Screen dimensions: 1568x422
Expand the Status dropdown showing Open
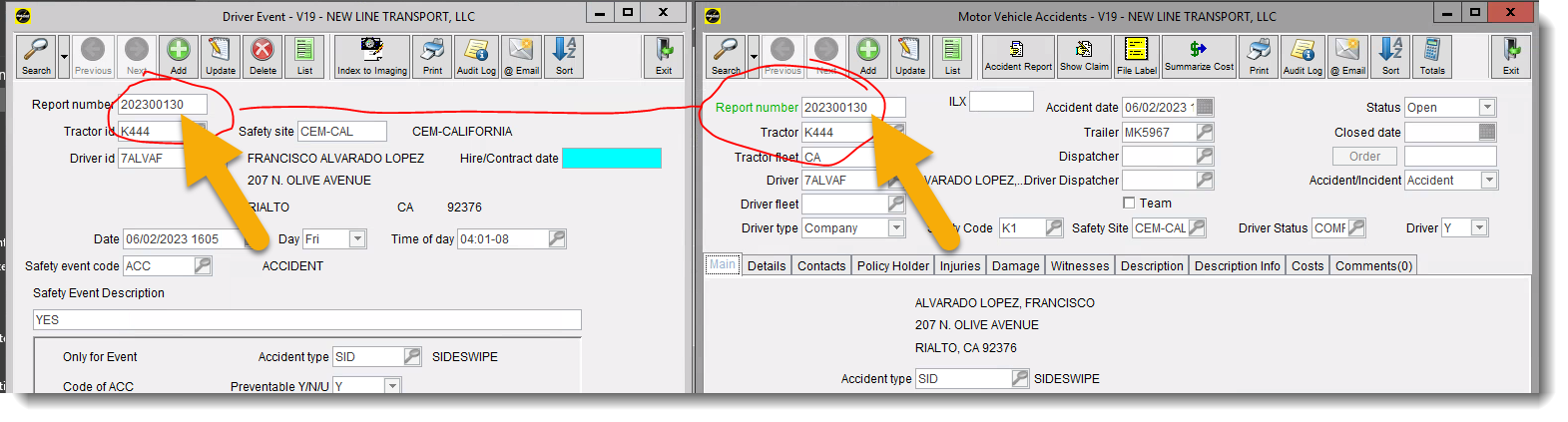click(x=1487, y=107)
